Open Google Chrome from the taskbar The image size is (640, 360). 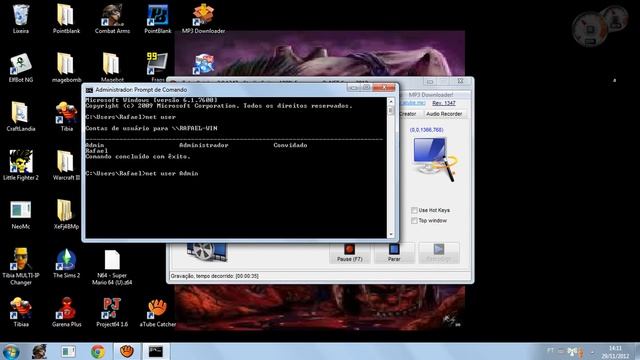(98, 351)
